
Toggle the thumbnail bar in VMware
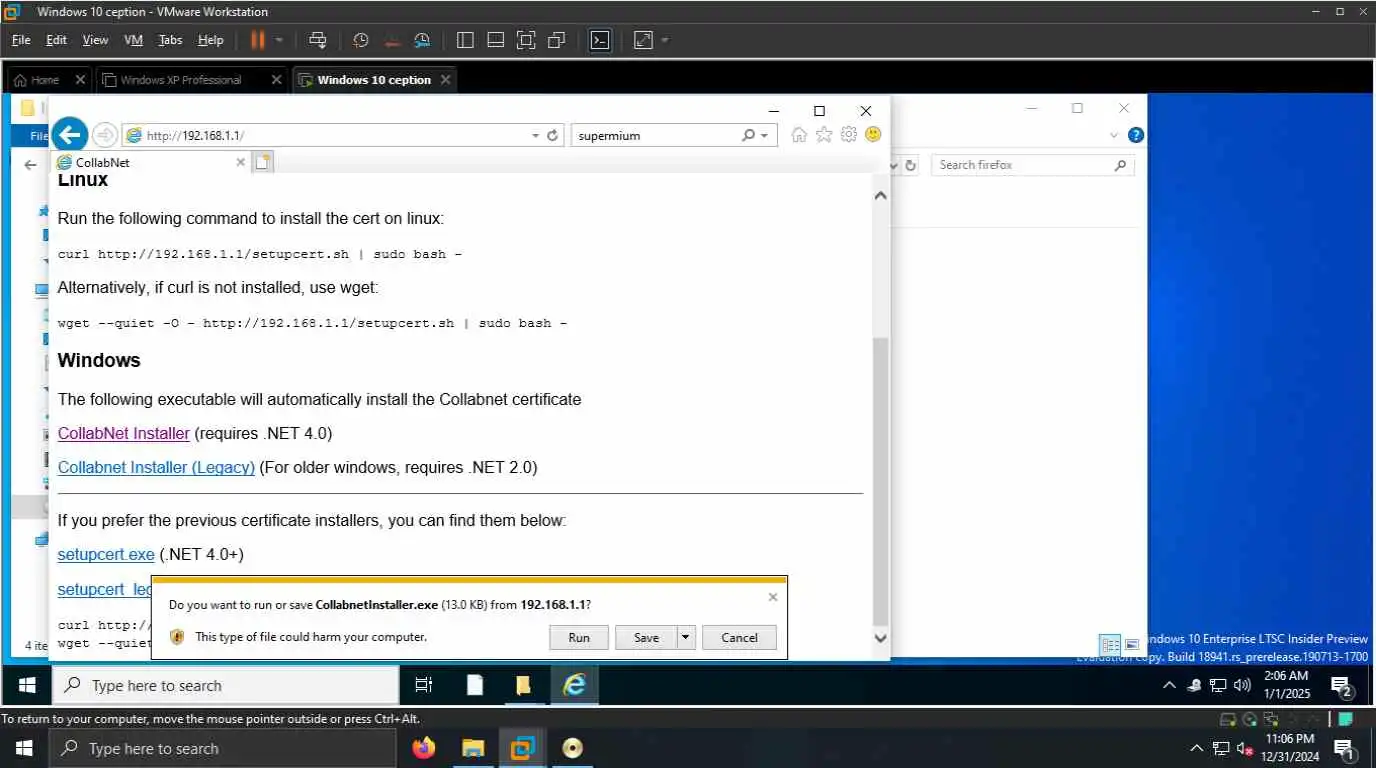495,40
